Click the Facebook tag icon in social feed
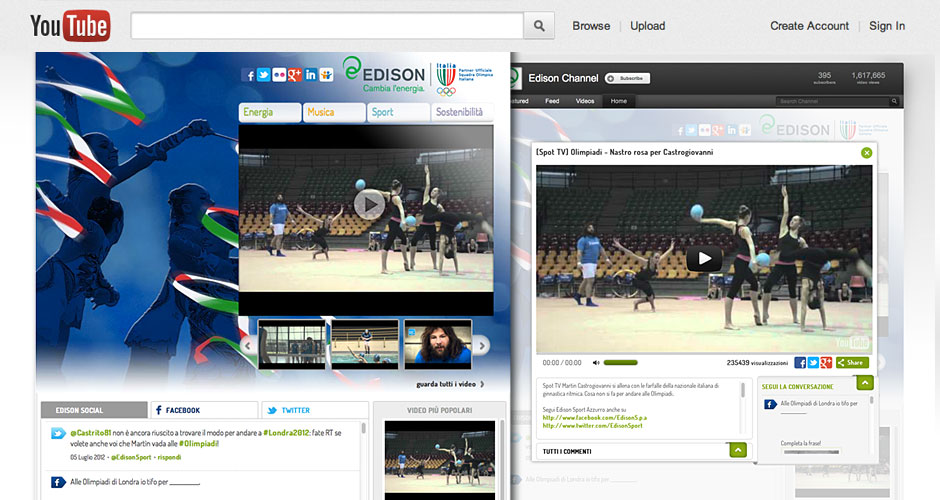Viewport: 940px width, 500px height. pyautogui.click(x=58, y=482)
